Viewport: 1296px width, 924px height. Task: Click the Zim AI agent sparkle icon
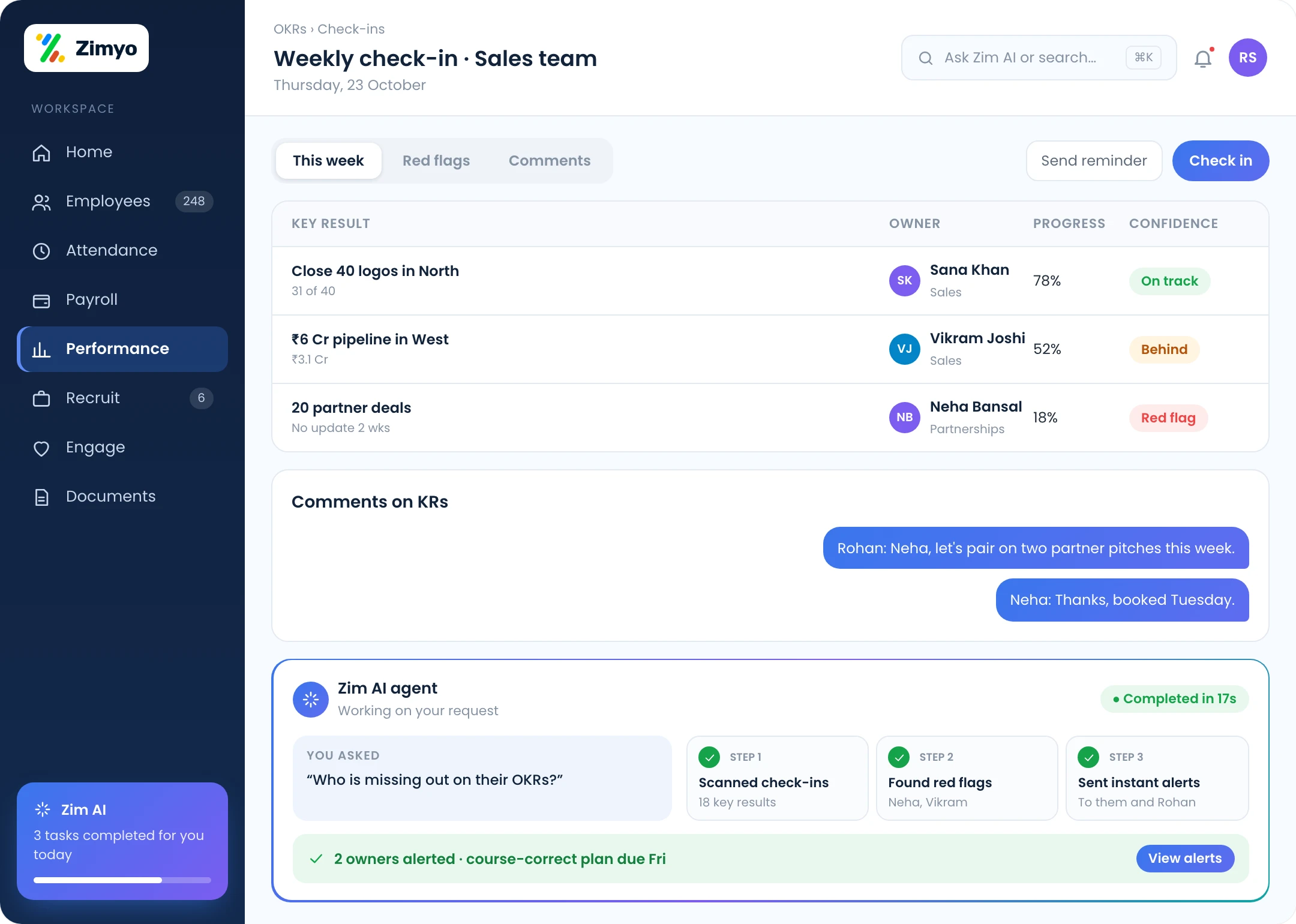(x=310, y=699)
